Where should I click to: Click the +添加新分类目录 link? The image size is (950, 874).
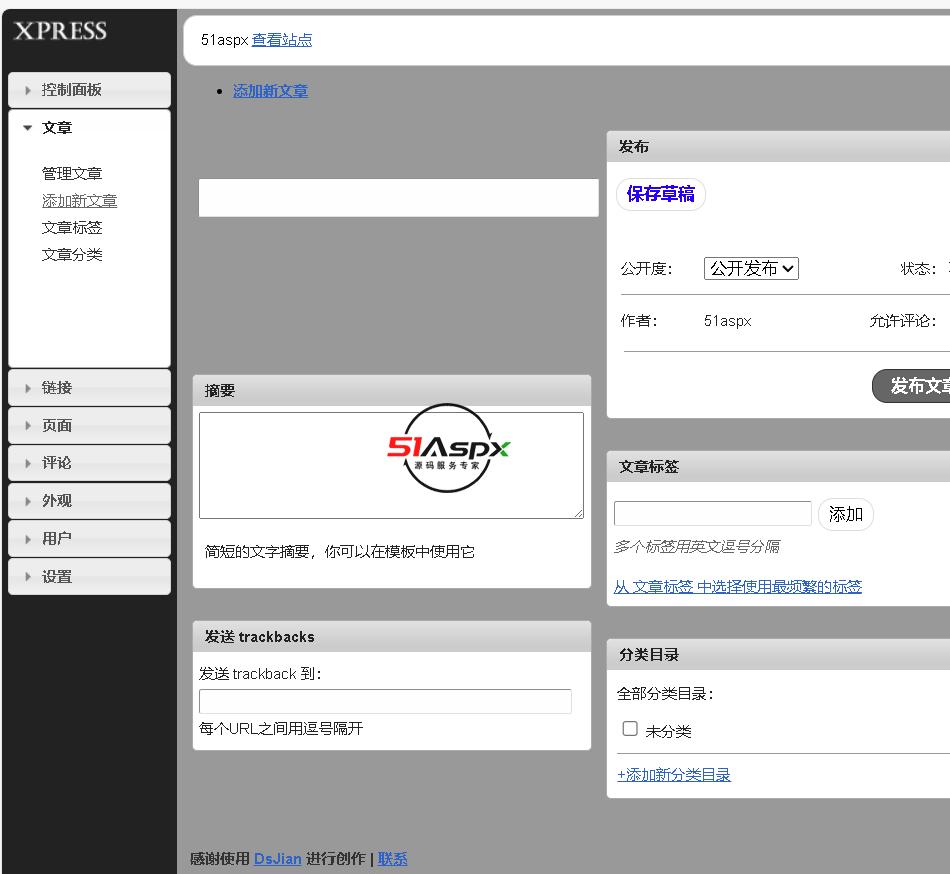674,775
